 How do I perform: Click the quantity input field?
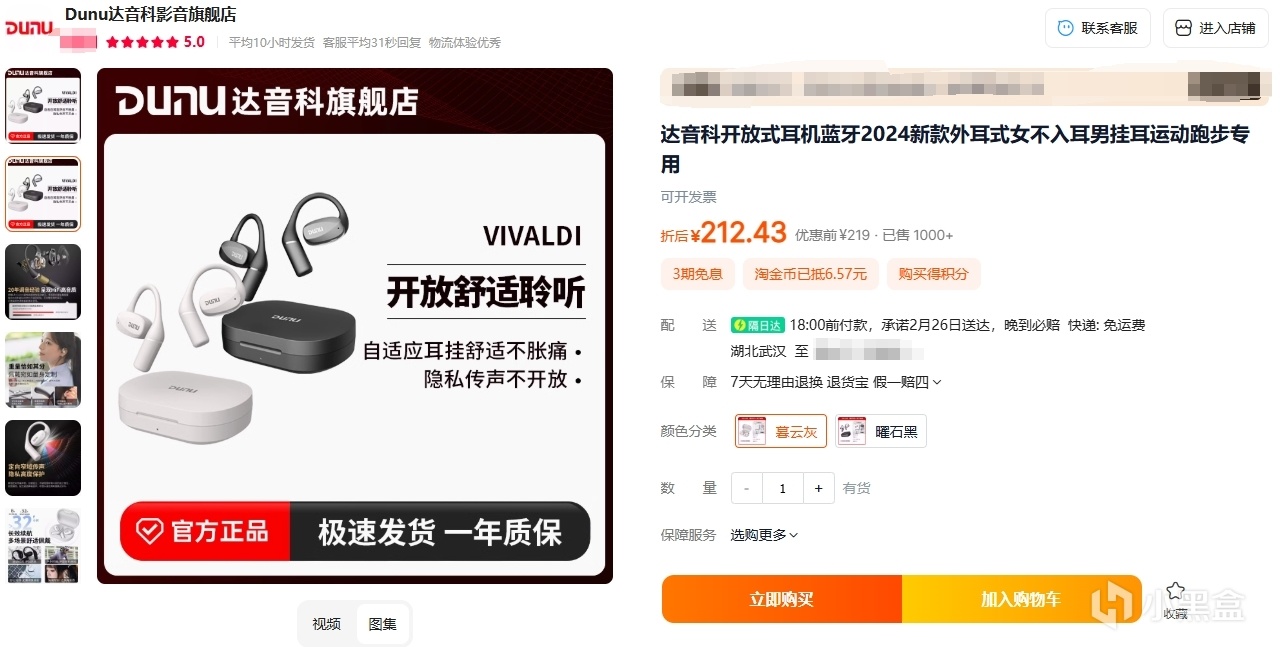coord(782,488)
